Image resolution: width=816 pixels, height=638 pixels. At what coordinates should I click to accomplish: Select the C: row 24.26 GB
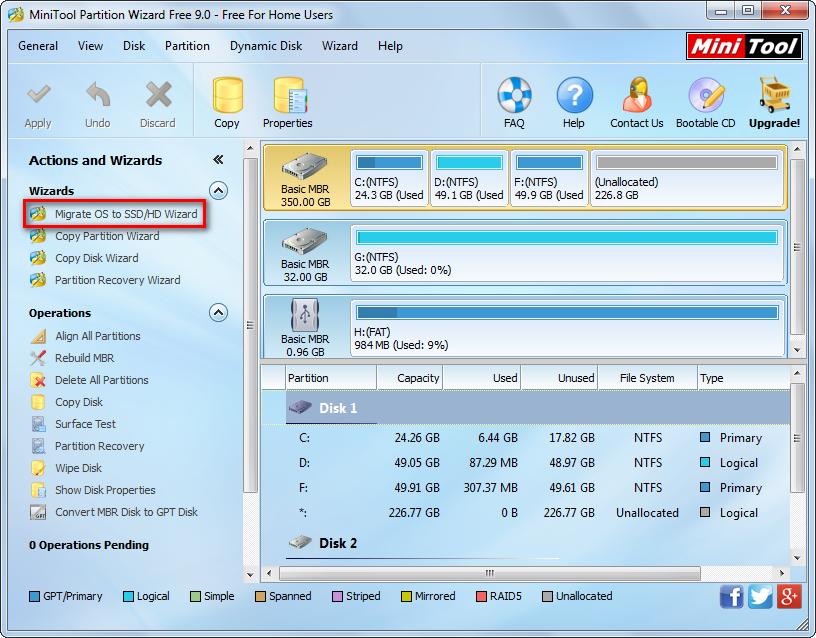(526, 438)
